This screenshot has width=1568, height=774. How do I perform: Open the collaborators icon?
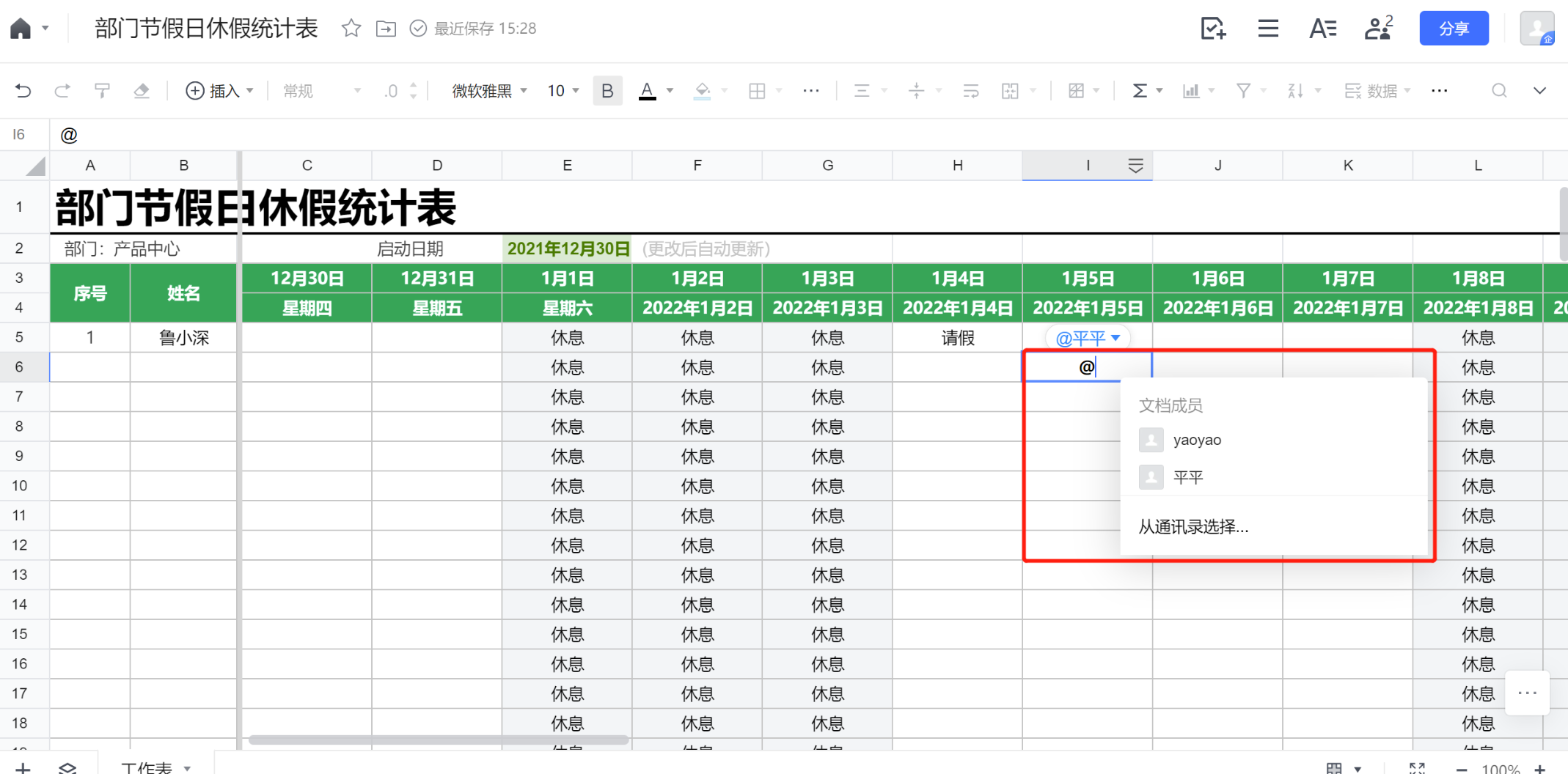point(1378,29)
